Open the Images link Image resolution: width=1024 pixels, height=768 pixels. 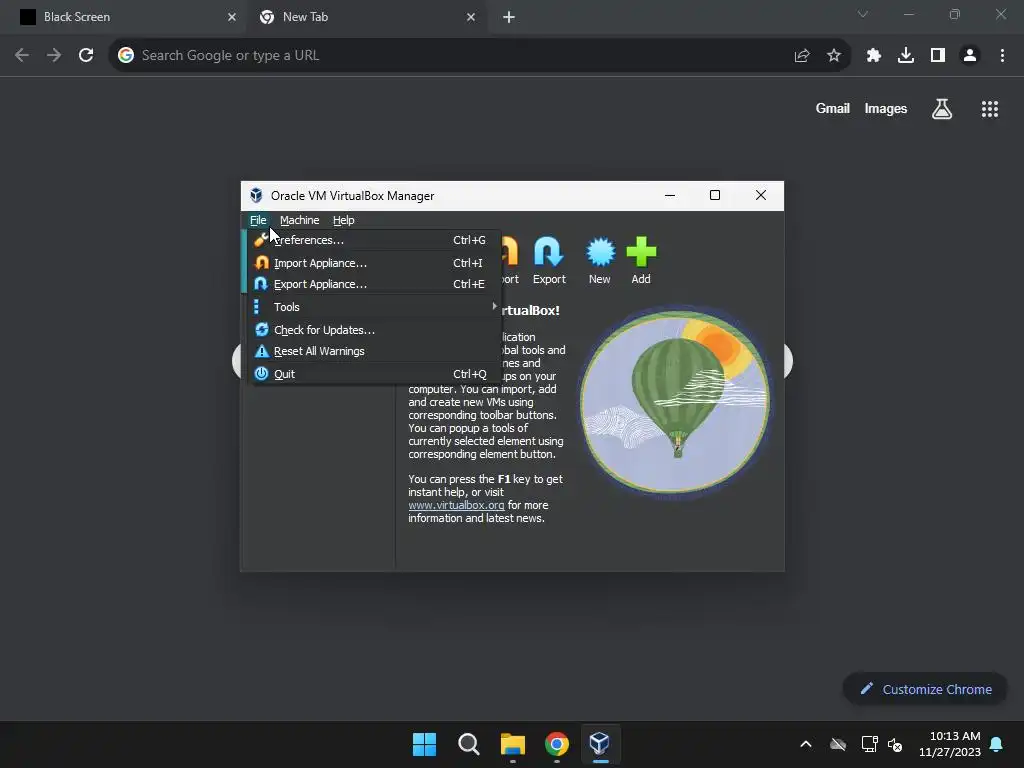tap(886, 108)
